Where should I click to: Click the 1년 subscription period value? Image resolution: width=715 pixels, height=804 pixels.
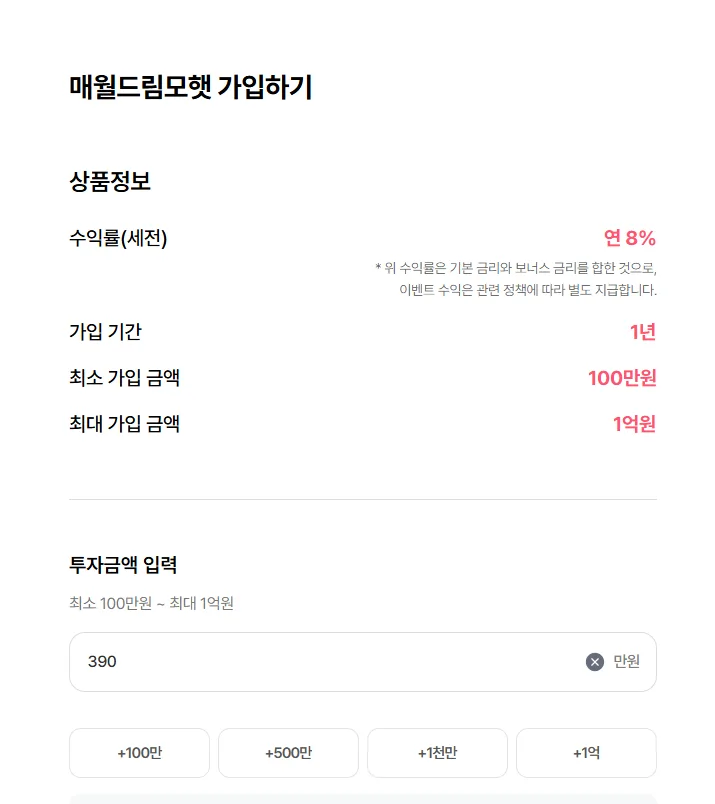pyautogui.click(x=643, y=332)
